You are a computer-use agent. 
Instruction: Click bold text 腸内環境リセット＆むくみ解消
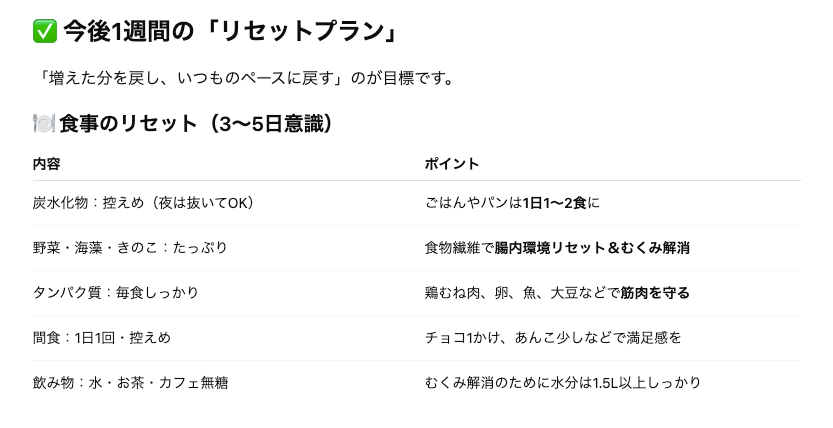592,248
